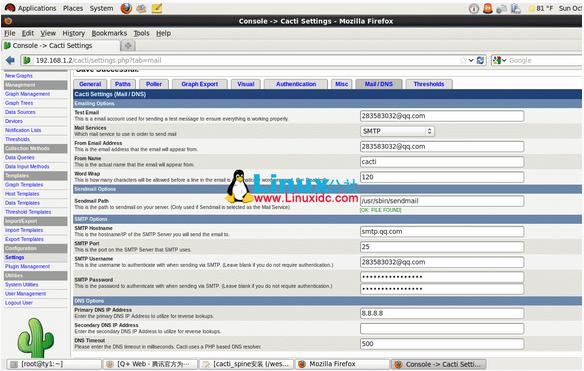This screenshot has width=584, height=371.
Task: Open Graph Trees in the sidebar
Action: tap(19, 103)
